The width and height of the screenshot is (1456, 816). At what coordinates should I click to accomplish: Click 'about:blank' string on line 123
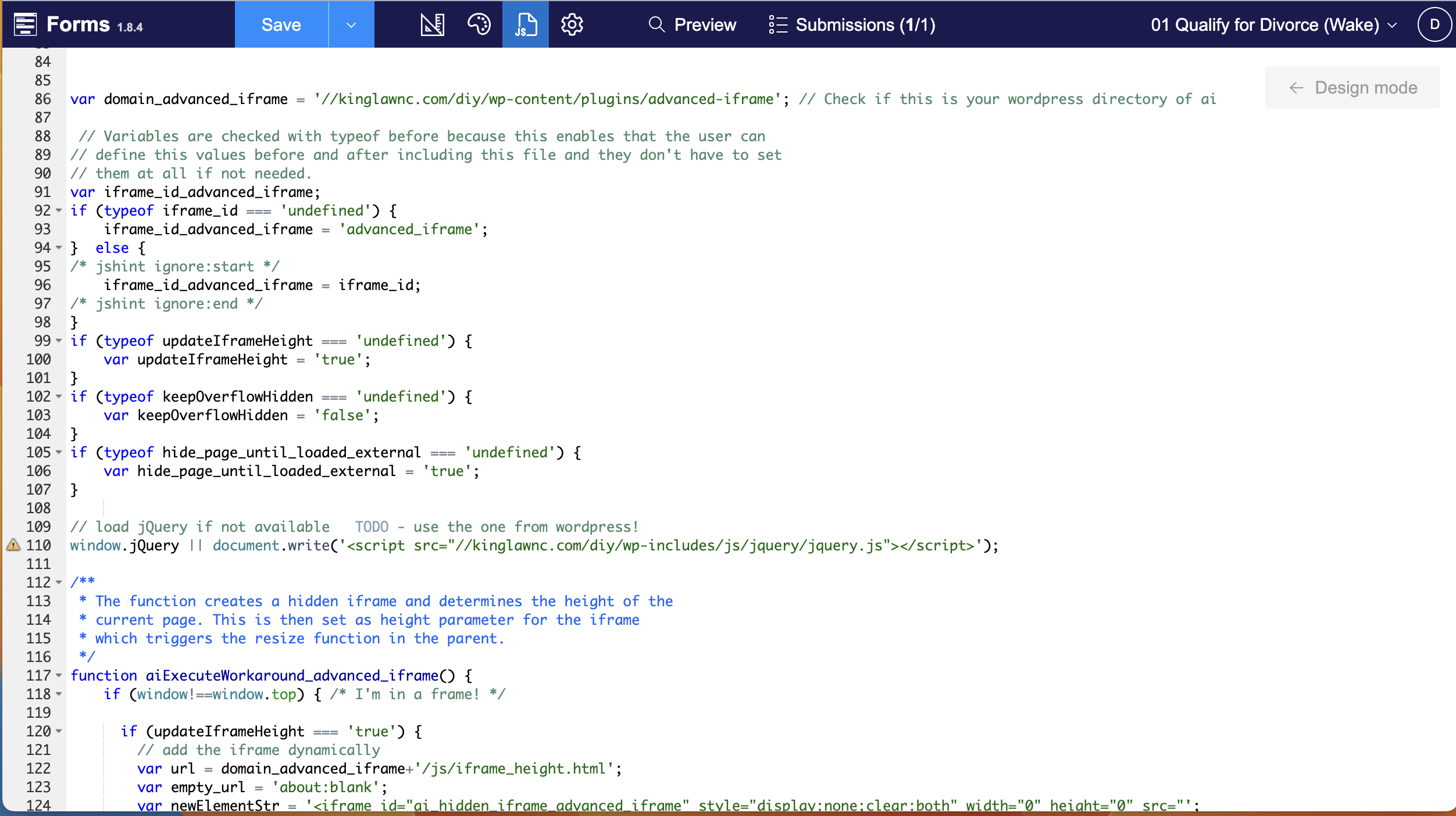tap(326, 787)
